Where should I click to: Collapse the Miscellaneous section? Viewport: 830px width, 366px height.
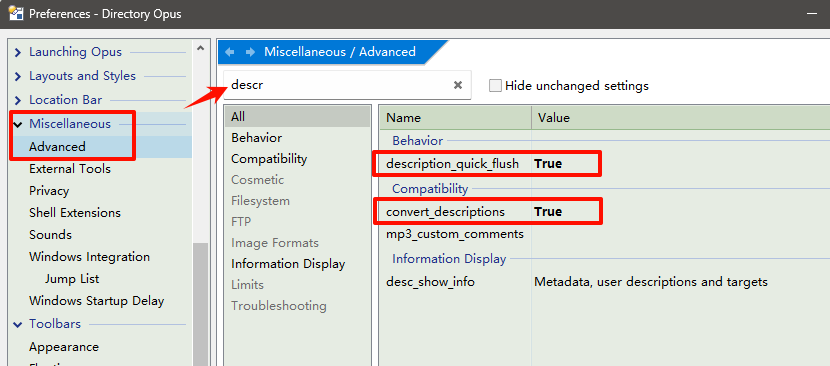18,124
